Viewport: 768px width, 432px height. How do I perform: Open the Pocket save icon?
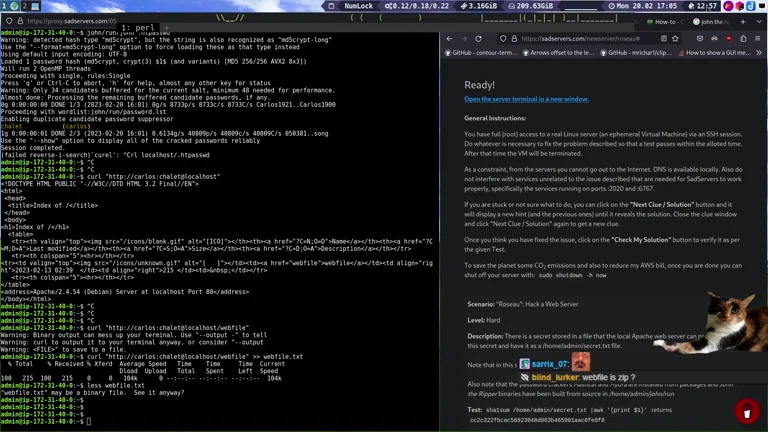tap(700, 39)
